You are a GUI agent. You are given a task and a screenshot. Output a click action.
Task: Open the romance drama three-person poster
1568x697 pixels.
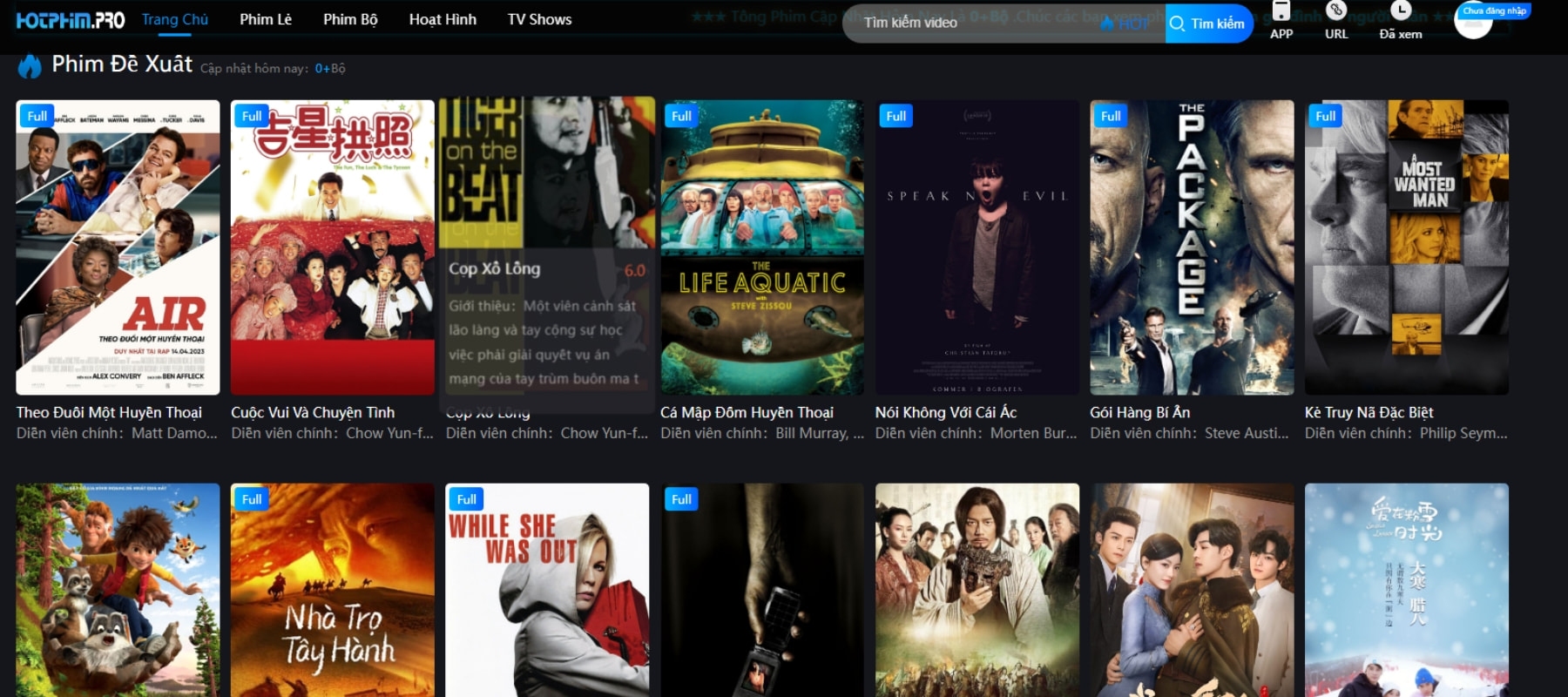click(1192, 590)
